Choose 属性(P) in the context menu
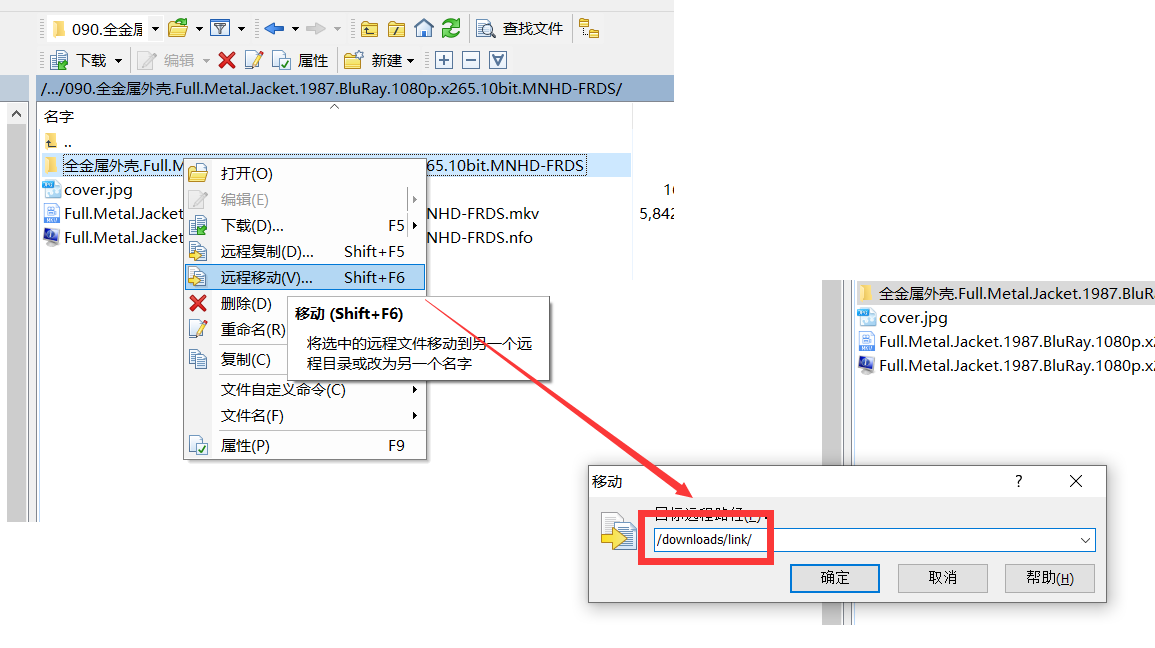Viewport: 1155px width, 648px height. 305,446
